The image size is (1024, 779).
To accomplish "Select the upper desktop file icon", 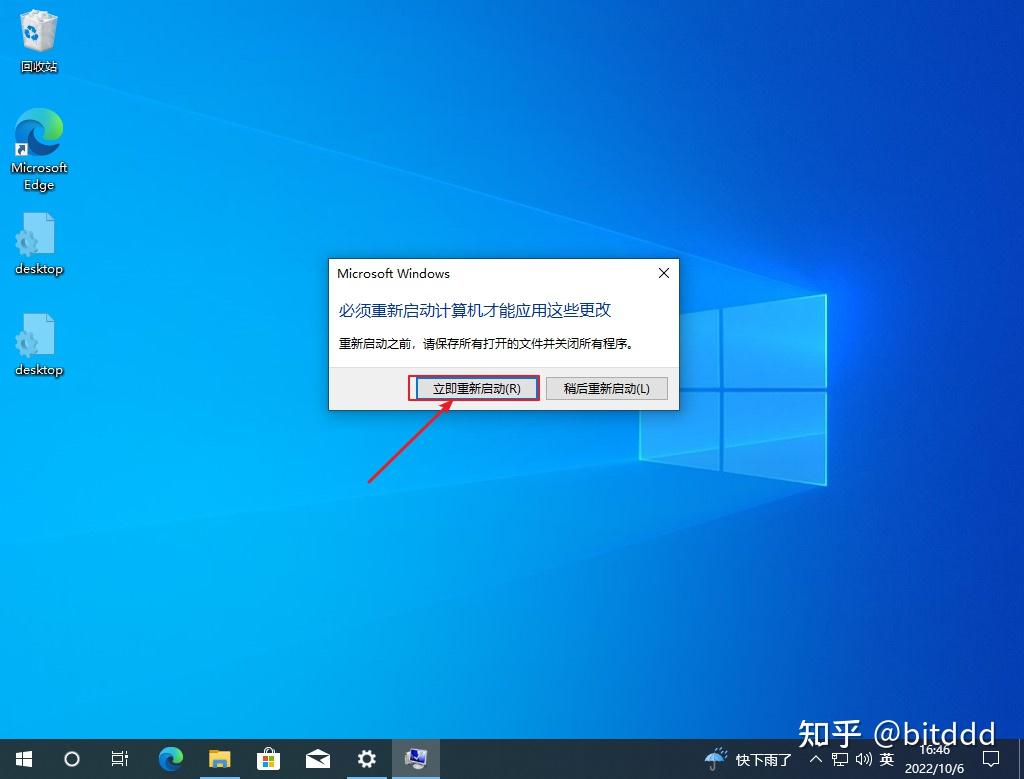I will point(39,244).
